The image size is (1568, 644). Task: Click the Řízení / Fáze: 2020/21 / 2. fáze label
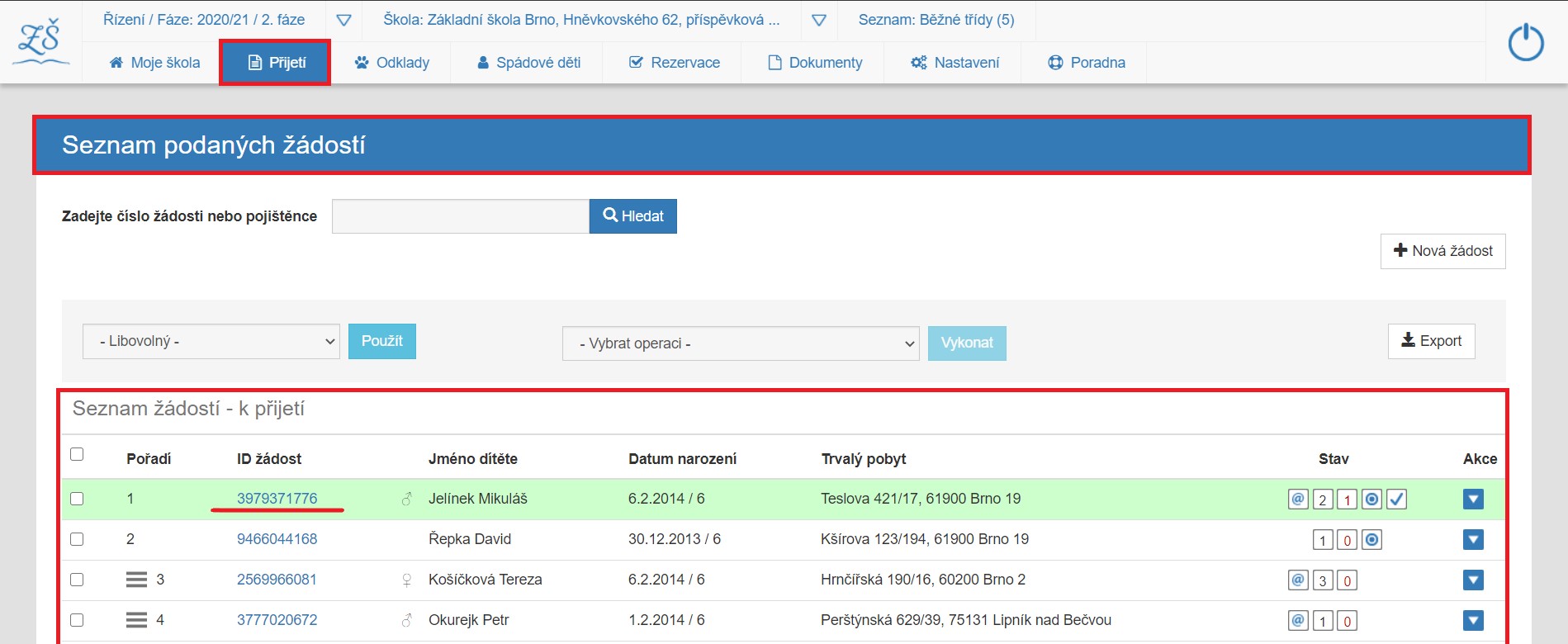[x=204, y=20]
